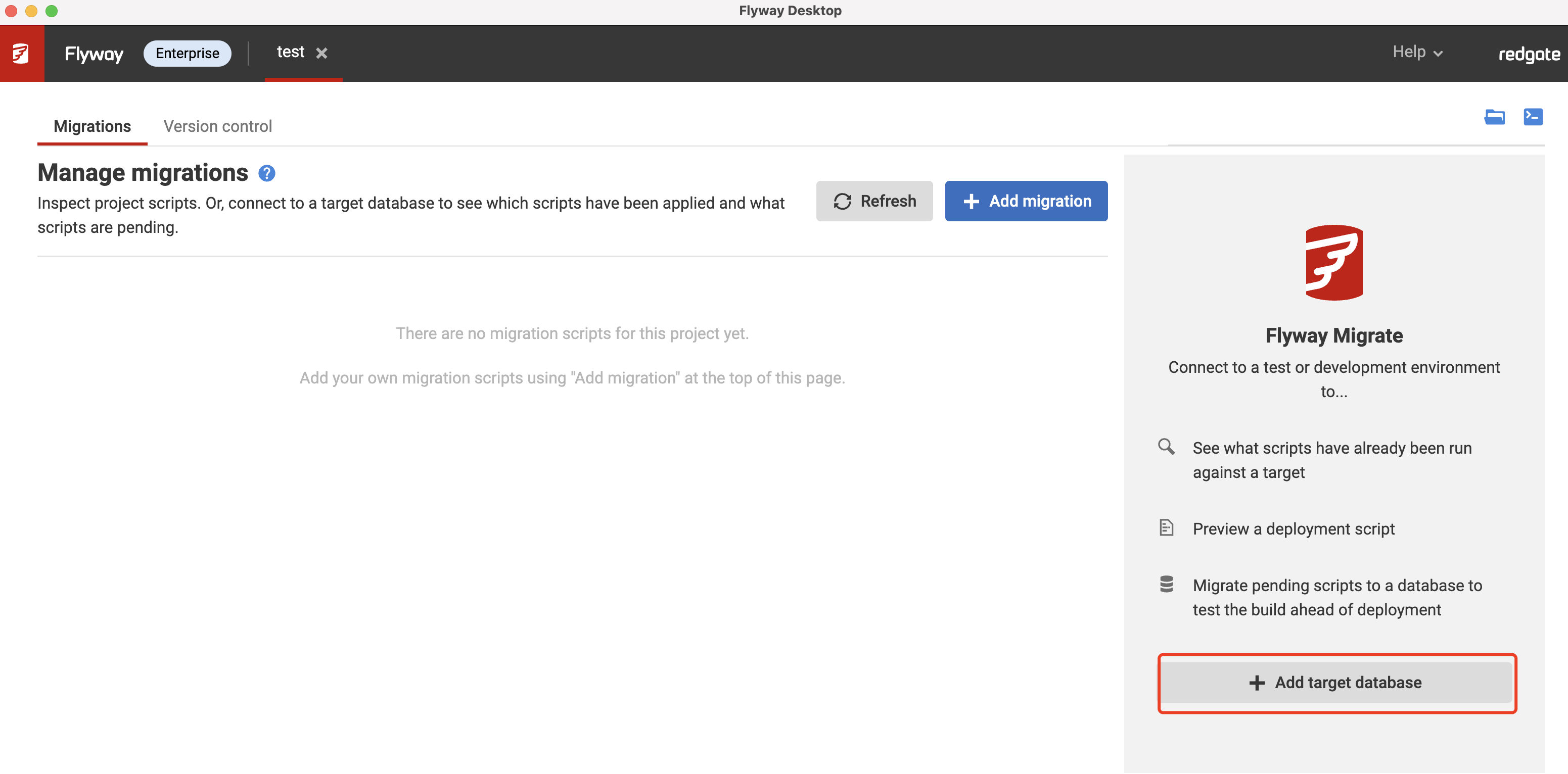Click the Flyway home logo icon
Image resolution: width=1568 pixels, height=774 pixels.
tap(21, 54)
